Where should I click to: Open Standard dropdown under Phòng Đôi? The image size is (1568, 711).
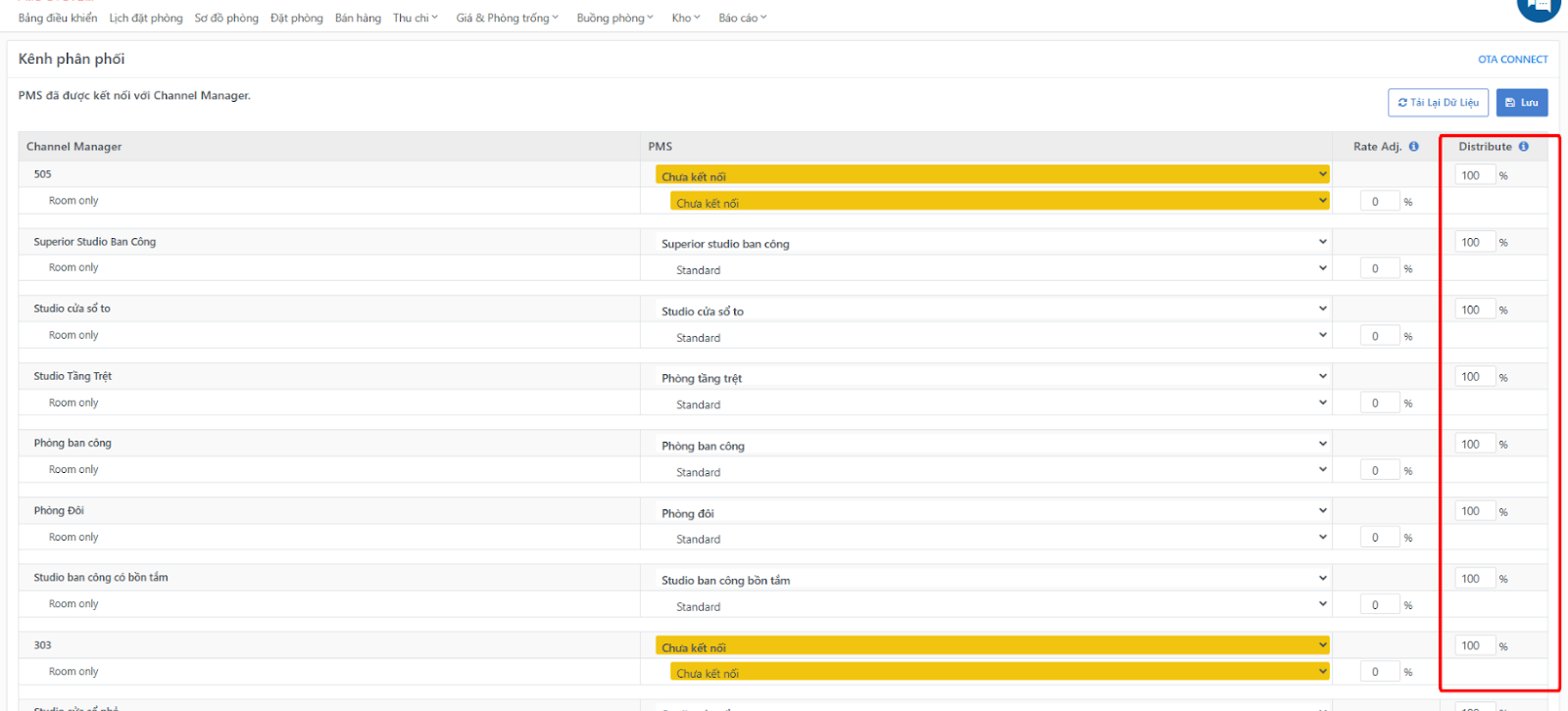[1000, 539]
